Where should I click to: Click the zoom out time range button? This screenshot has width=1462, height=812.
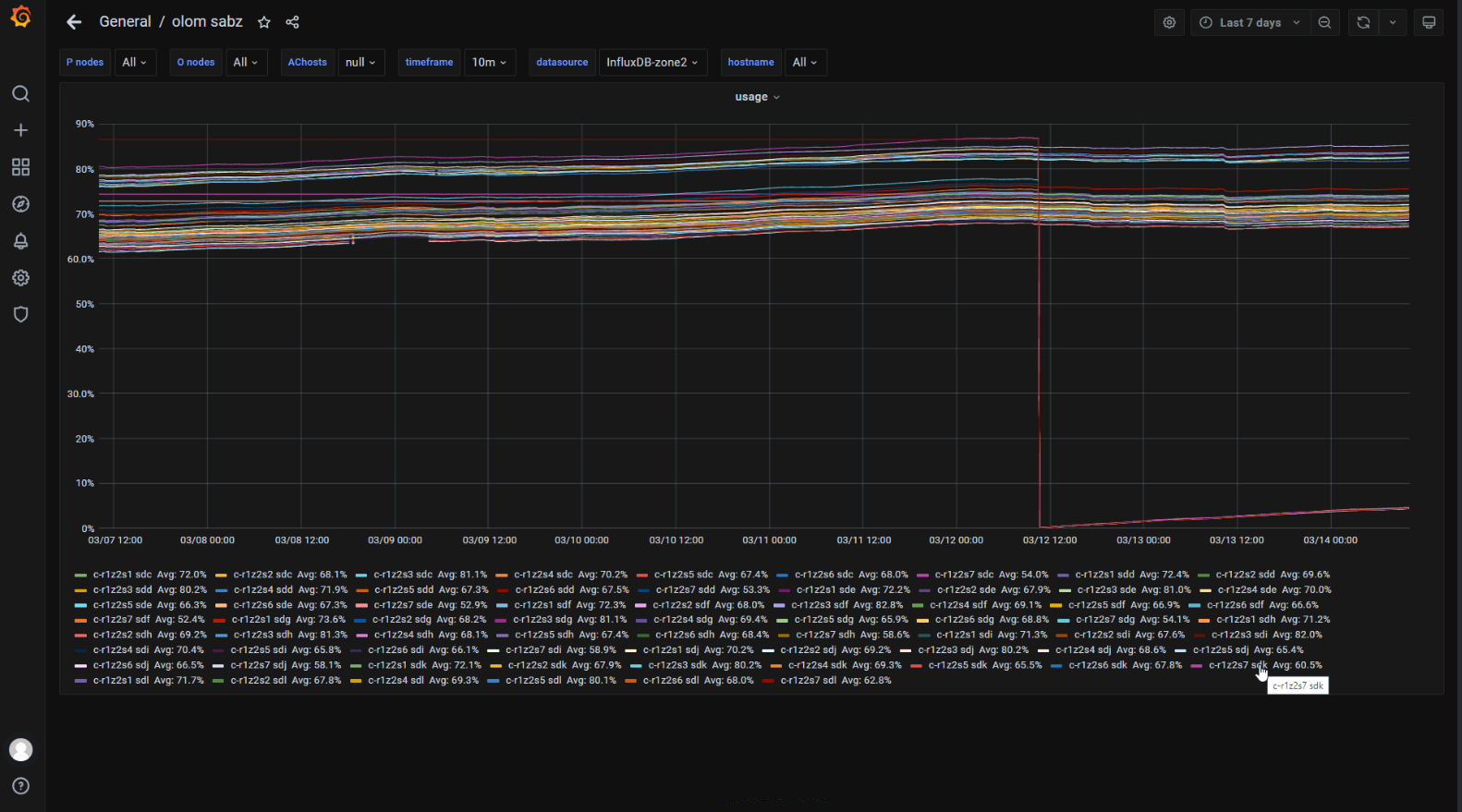(1324, 23)
